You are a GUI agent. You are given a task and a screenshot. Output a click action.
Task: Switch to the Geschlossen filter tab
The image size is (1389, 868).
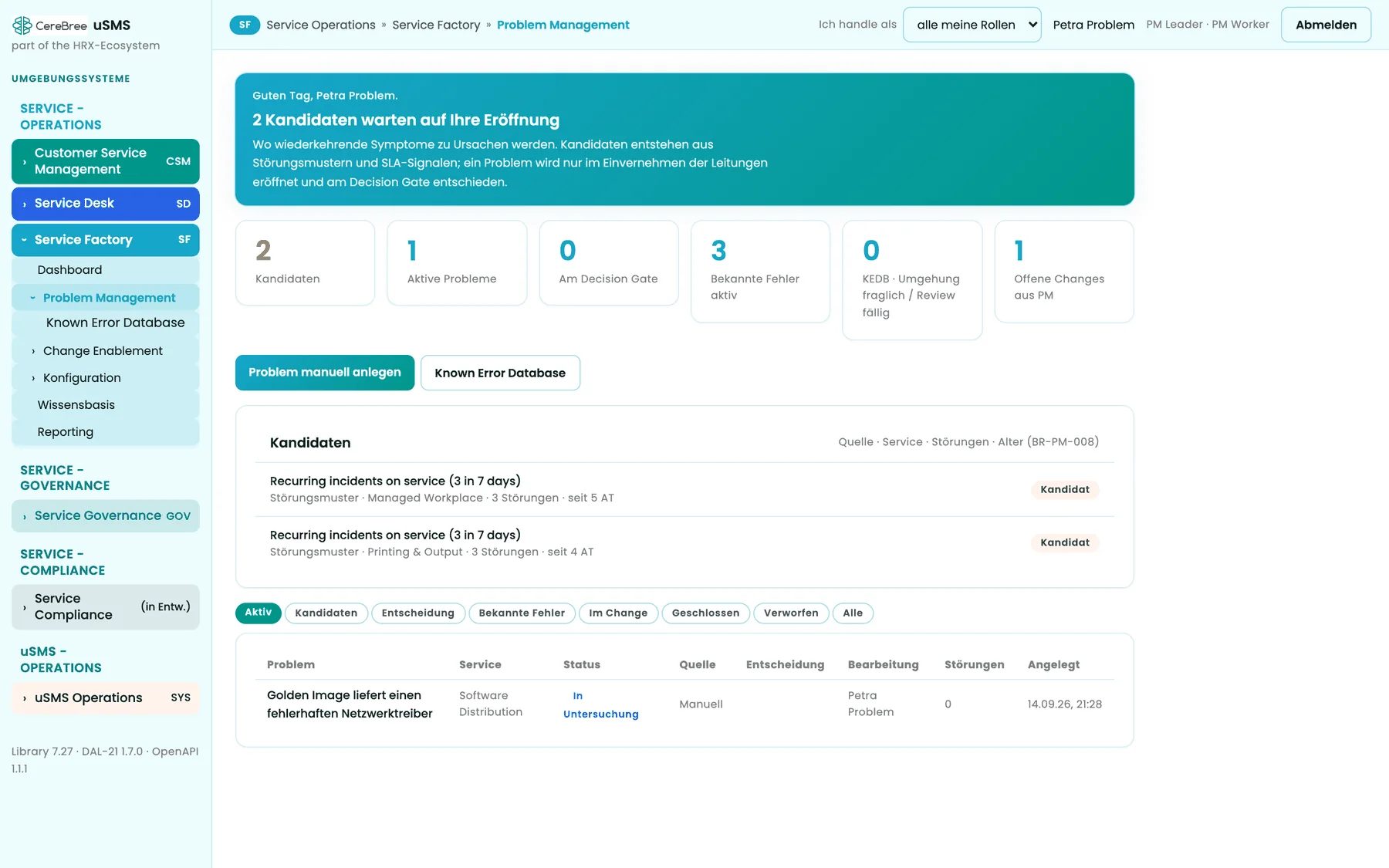(x=705, y=613)
